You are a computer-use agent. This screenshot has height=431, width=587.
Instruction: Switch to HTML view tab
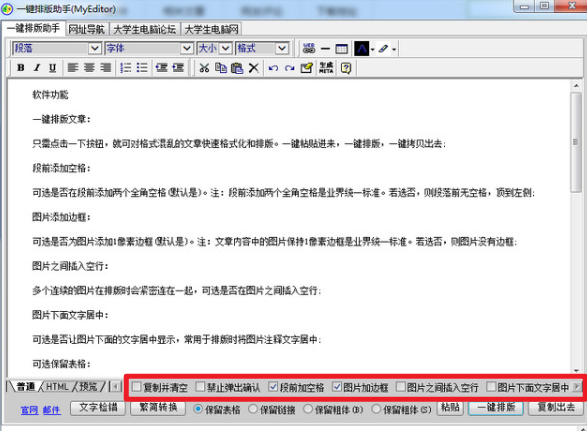click(x=57, y=386)
